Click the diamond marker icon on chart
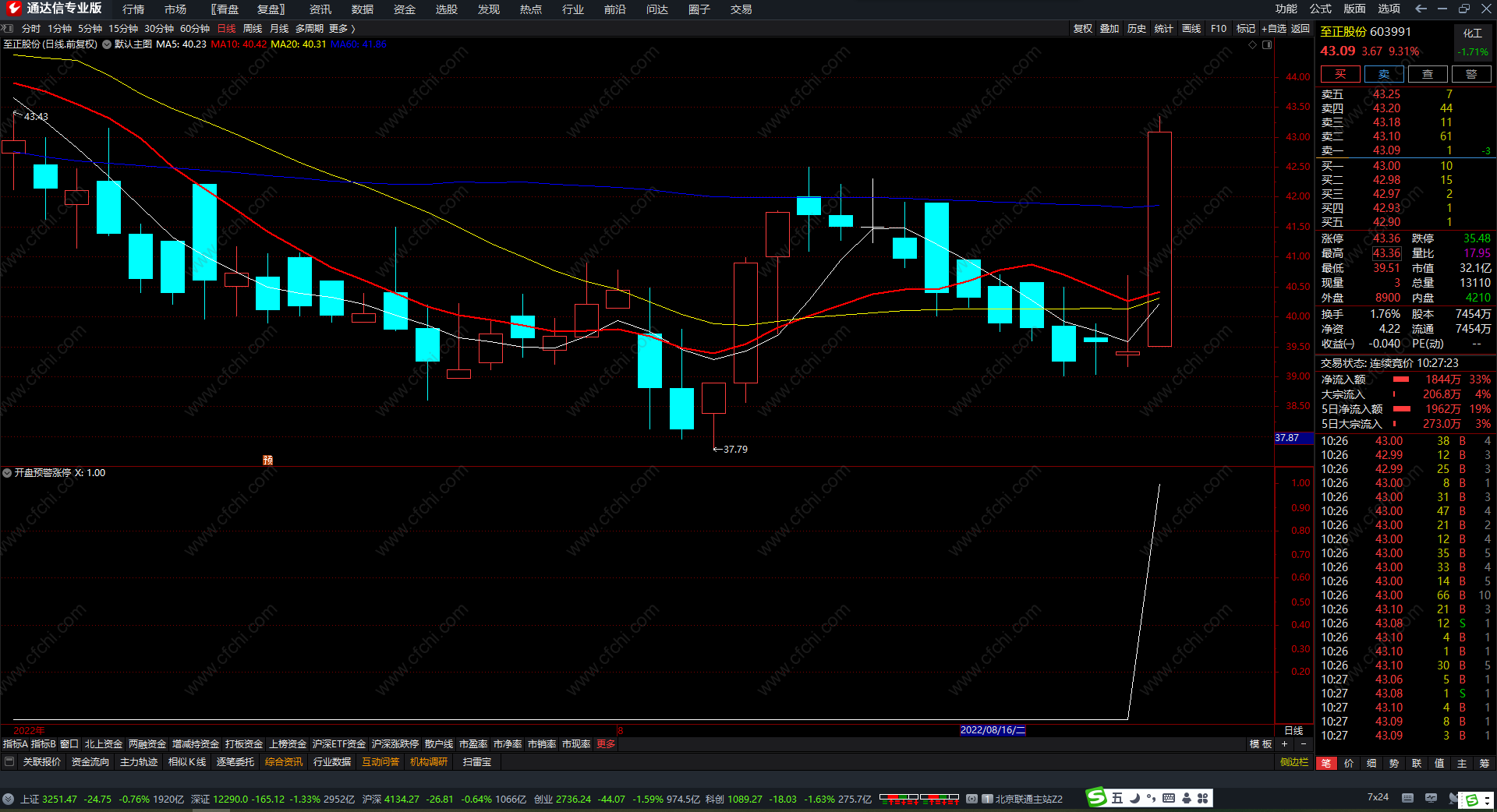The height and width of the screenshot is (812, 1497). 1253,44
